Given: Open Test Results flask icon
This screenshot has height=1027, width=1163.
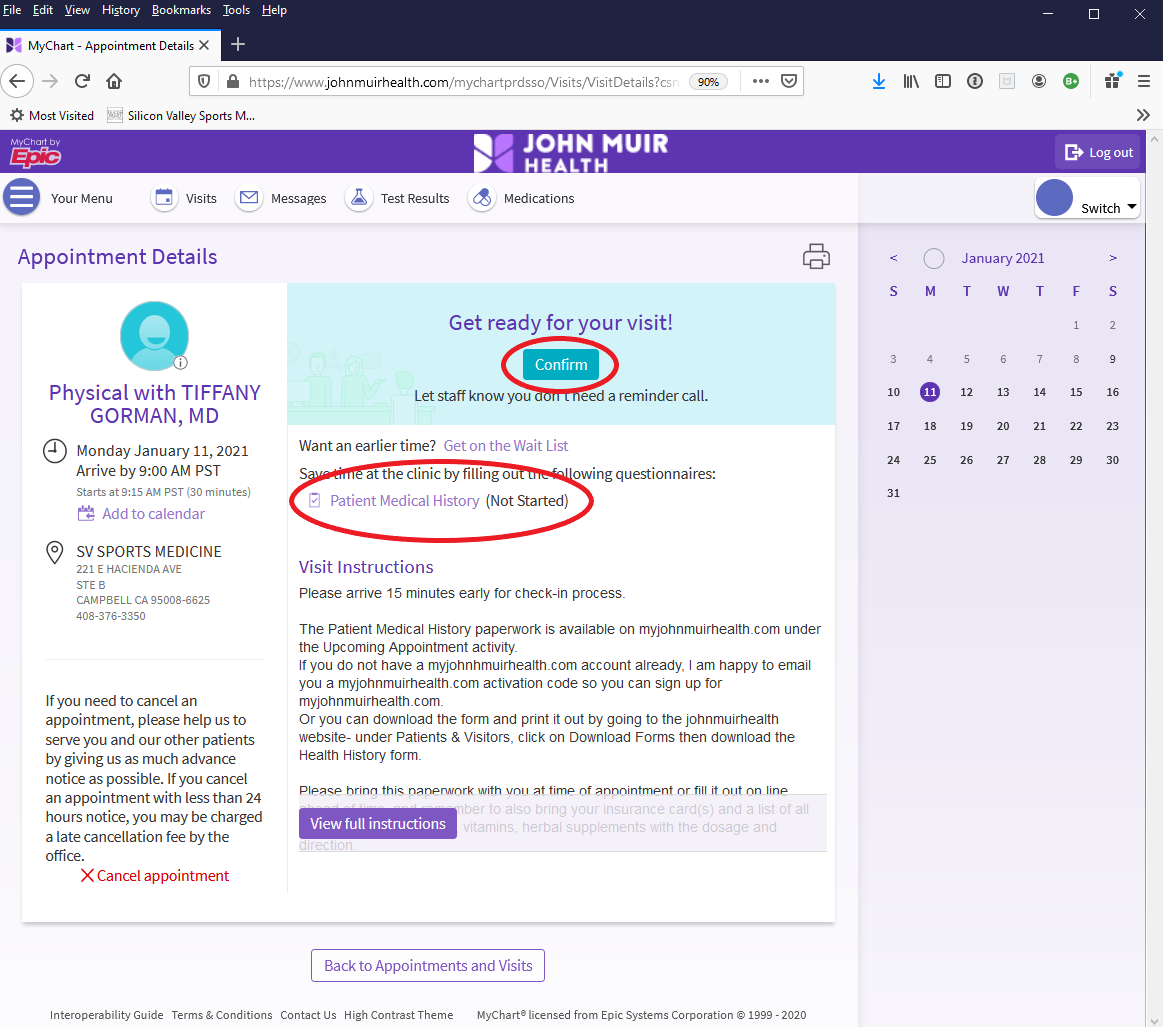Looking at the screenshot, I should point(359,198).
